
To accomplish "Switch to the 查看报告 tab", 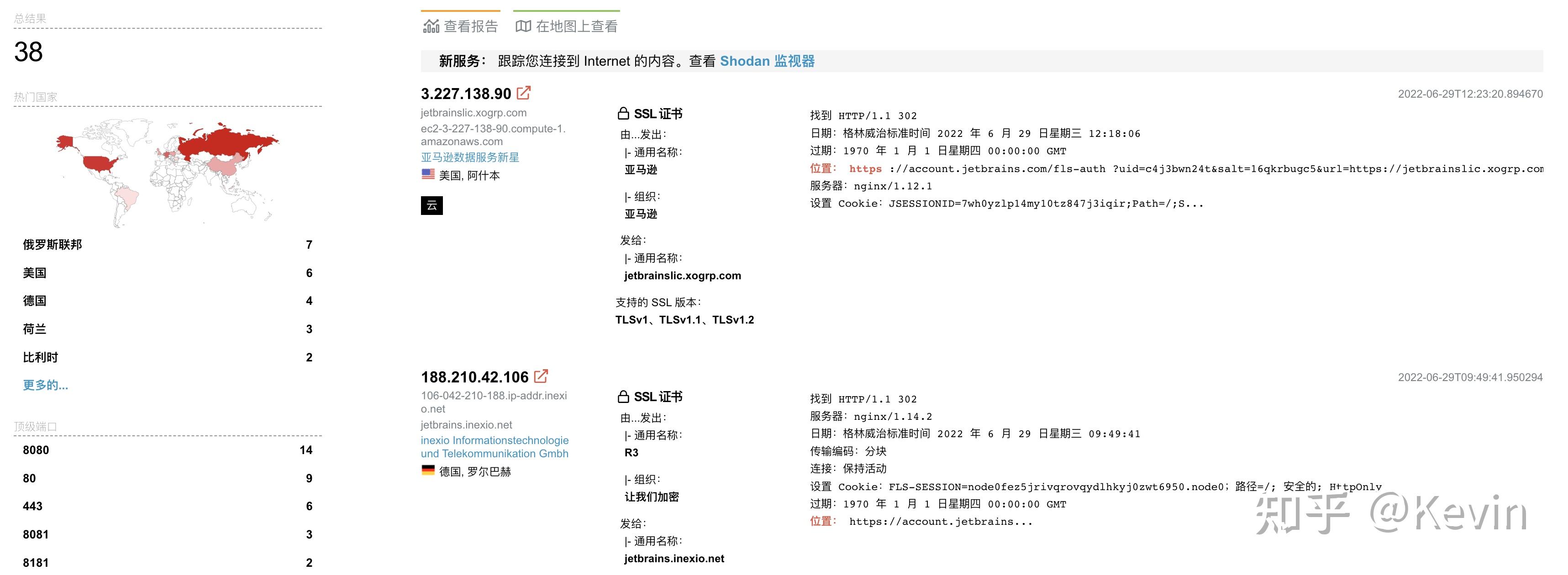I will [470, 26].
